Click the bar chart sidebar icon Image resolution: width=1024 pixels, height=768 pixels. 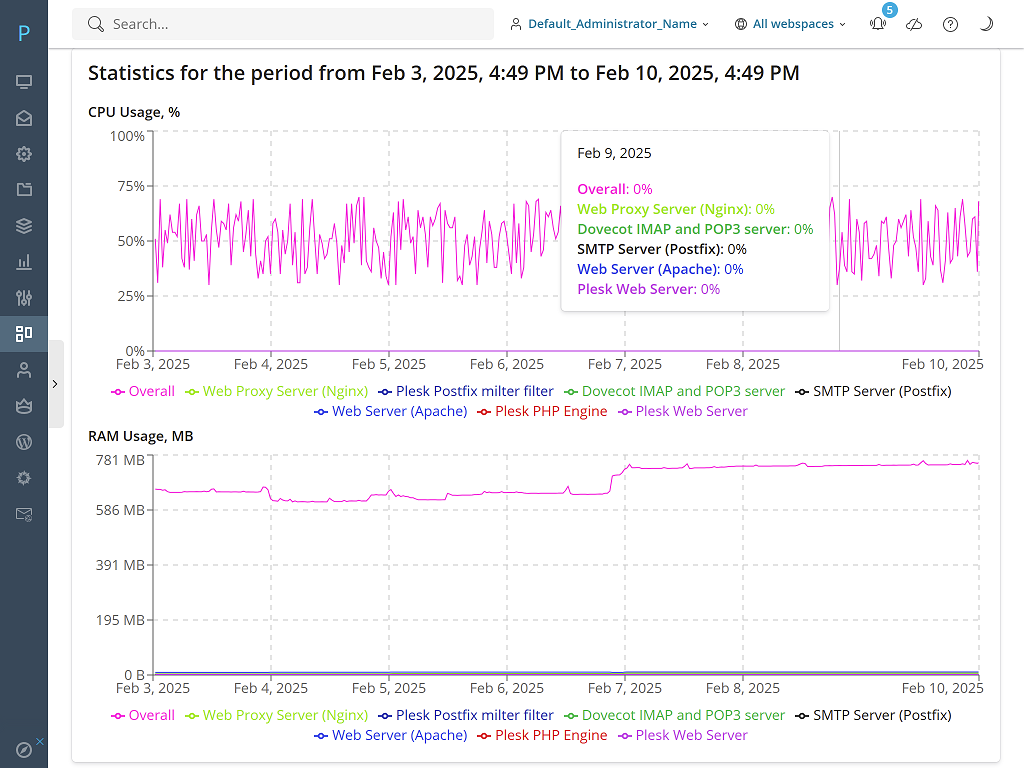[24, 262]
